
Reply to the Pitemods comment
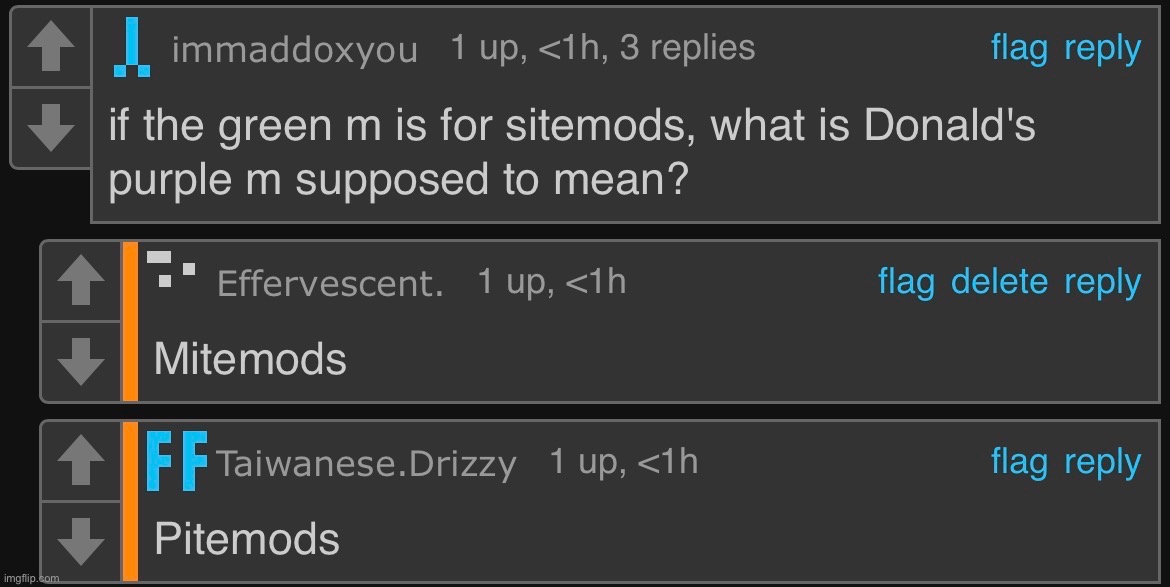point(1102,461)
